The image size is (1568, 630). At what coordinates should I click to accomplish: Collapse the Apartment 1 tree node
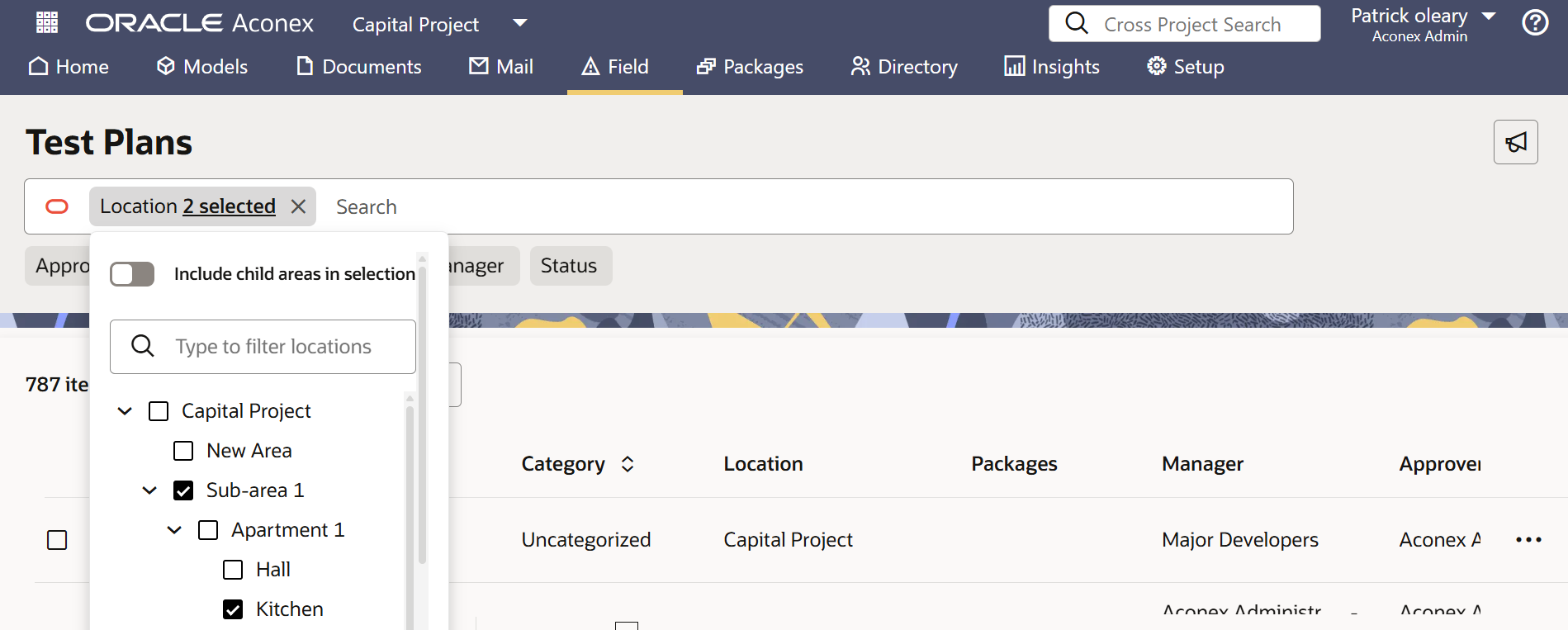click(174, 530)
